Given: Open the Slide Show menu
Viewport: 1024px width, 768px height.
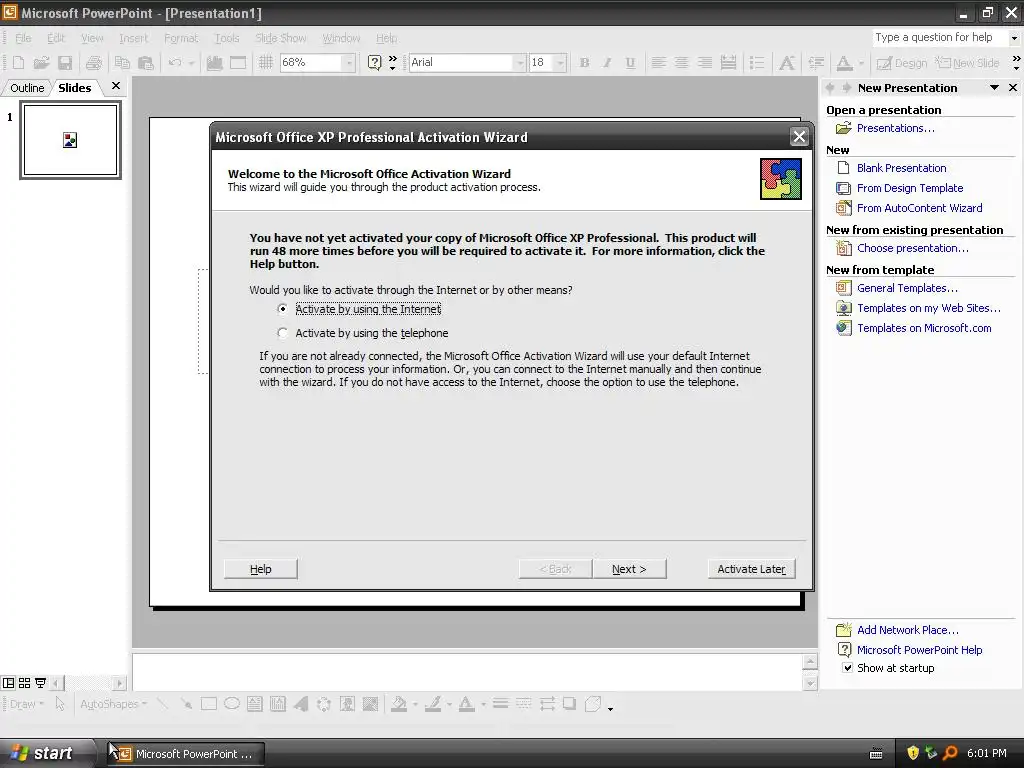Looking at the screenshot, I should point(280,38).
